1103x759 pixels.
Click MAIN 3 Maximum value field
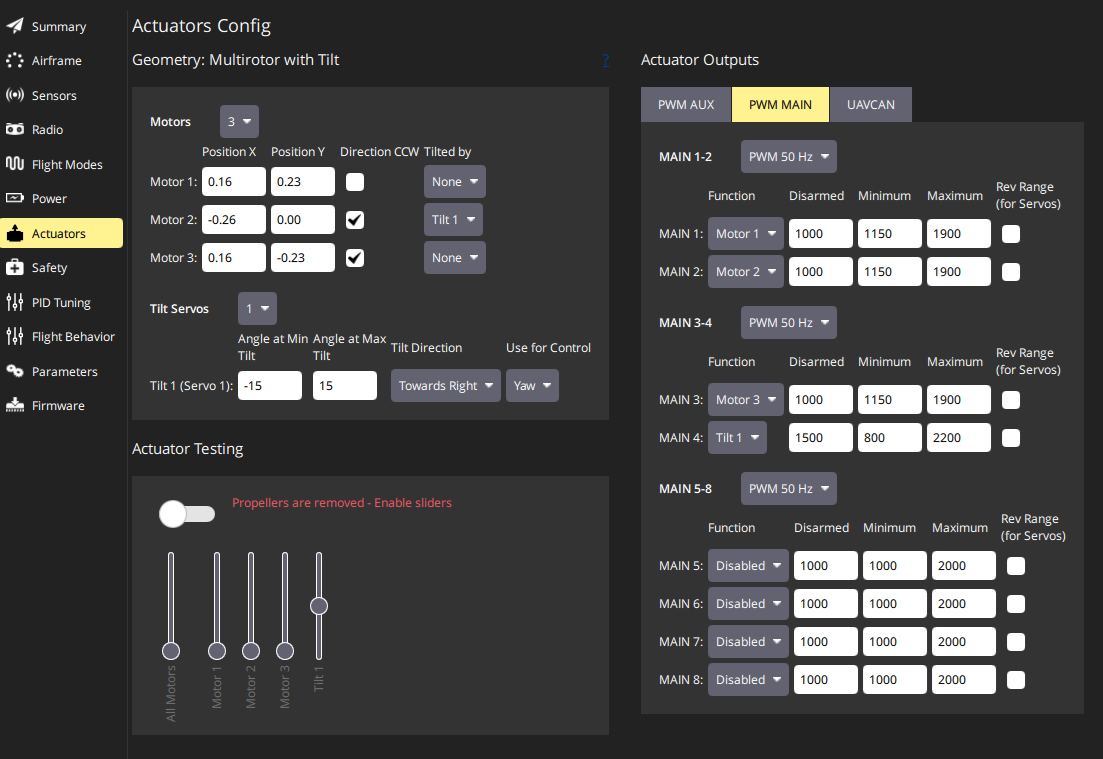tap(959, 400)
